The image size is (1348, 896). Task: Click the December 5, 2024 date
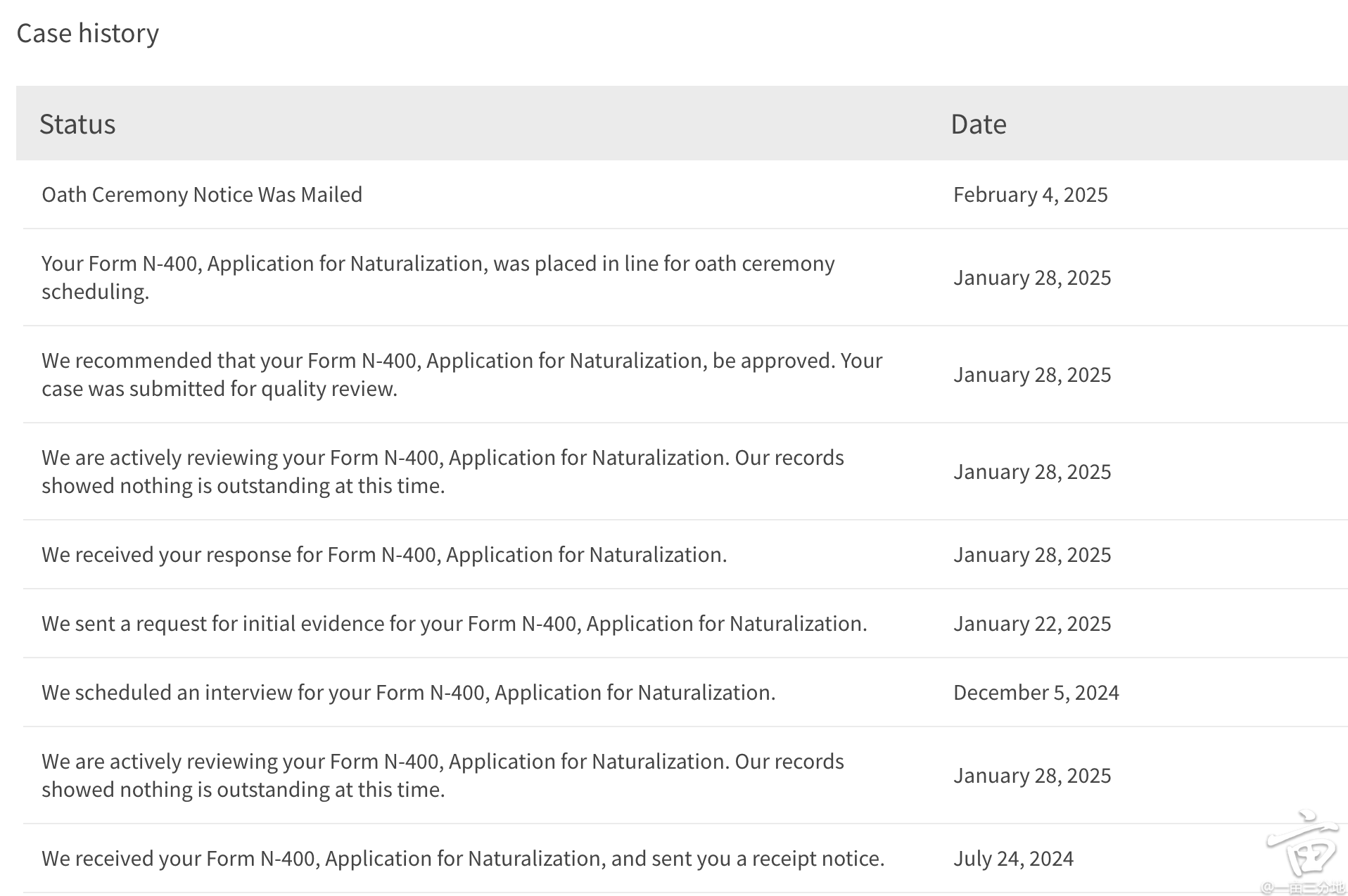(x=1036, y=692)
